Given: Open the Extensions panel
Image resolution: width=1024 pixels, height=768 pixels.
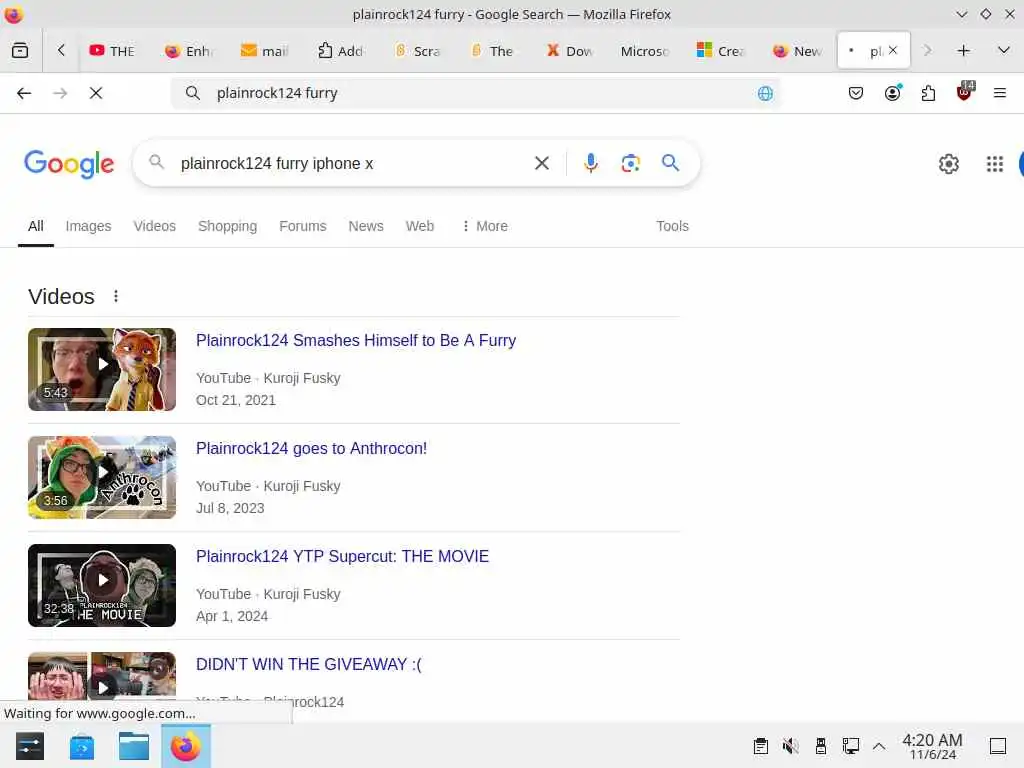Looking at the screenshot, I should pyautogui.click(x=928, y=93).
